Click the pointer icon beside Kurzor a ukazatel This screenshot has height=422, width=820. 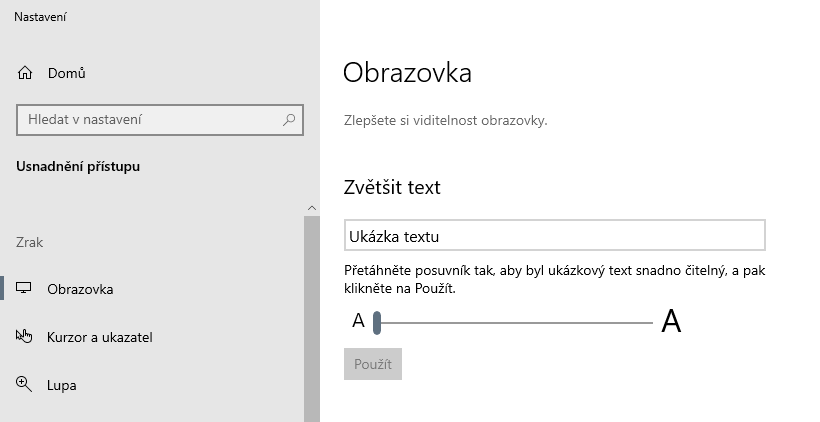tap(25, 337)
